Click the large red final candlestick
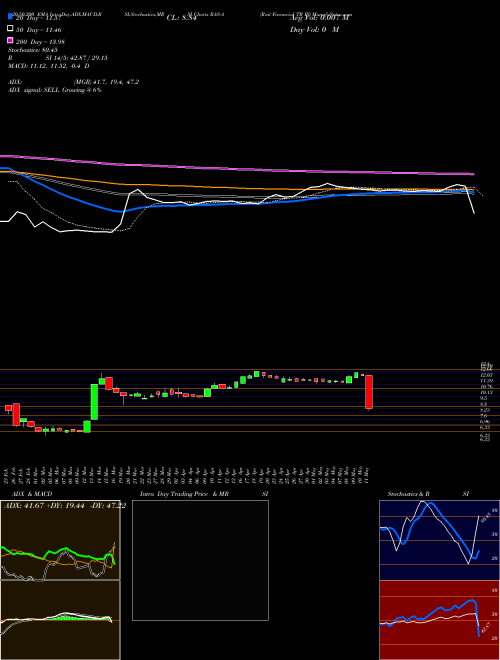Image resolution: width=500 pixels, height=660 pixels. pos(369,392)
